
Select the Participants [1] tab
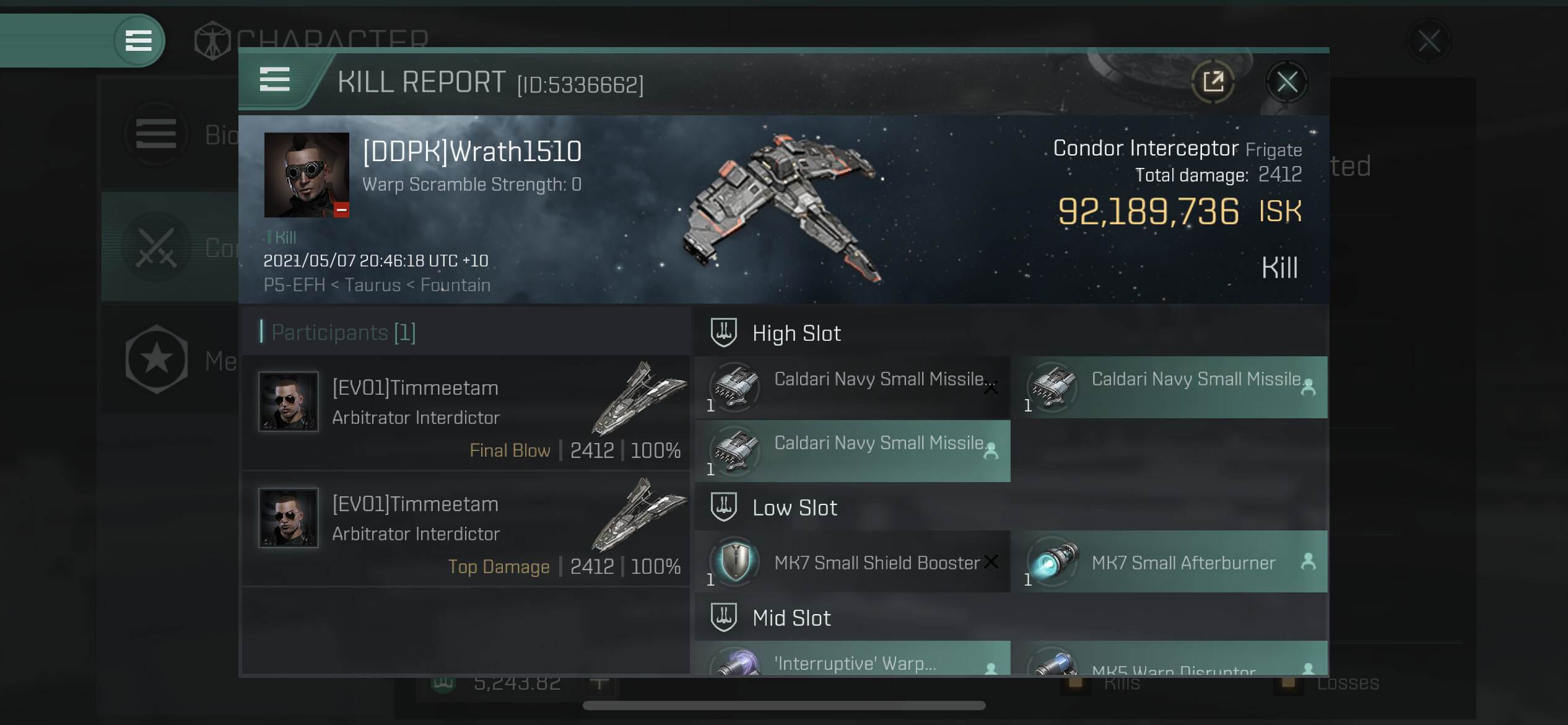pos(343,332)
